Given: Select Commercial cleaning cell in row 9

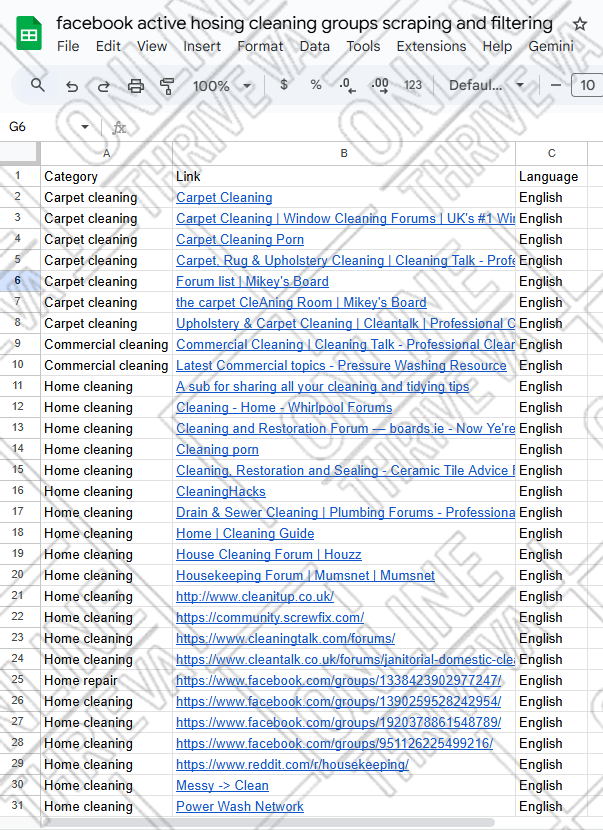Looking at the screenshot, I should tap(106, 344).
